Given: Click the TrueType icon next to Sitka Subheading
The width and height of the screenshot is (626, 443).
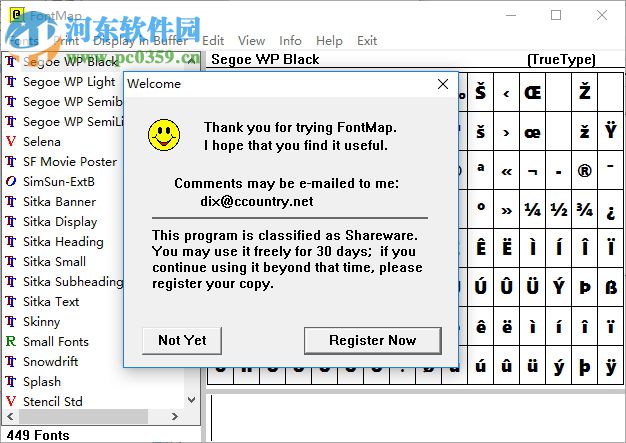Looking at the screenshot, I should 11,281.
